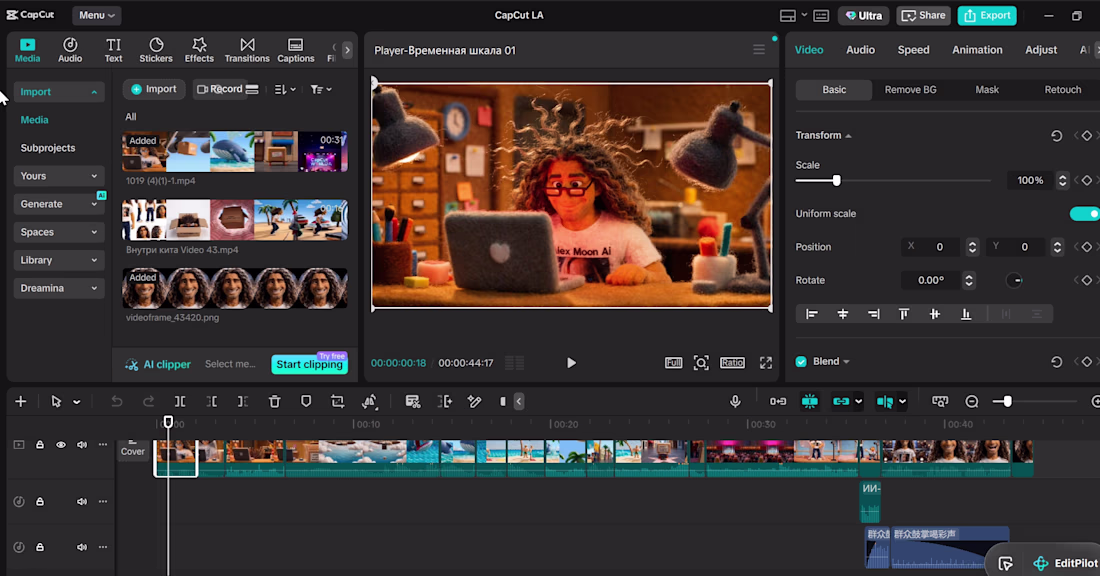The image size is (1100, 576).
Task: Click the Share button
Action: point(924,15)
